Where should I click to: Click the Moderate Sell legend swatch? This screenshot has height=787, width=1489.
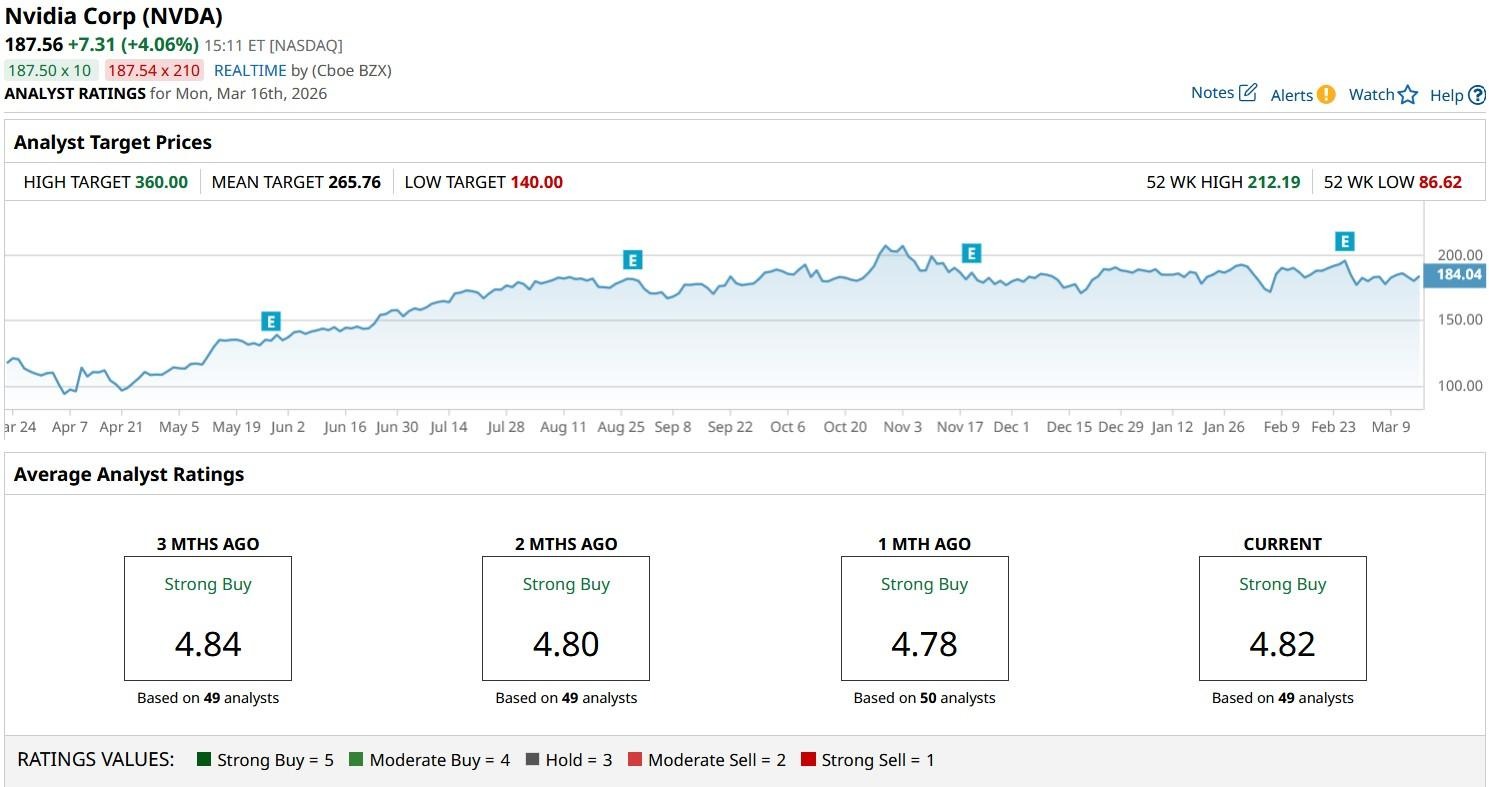point(634,760)
